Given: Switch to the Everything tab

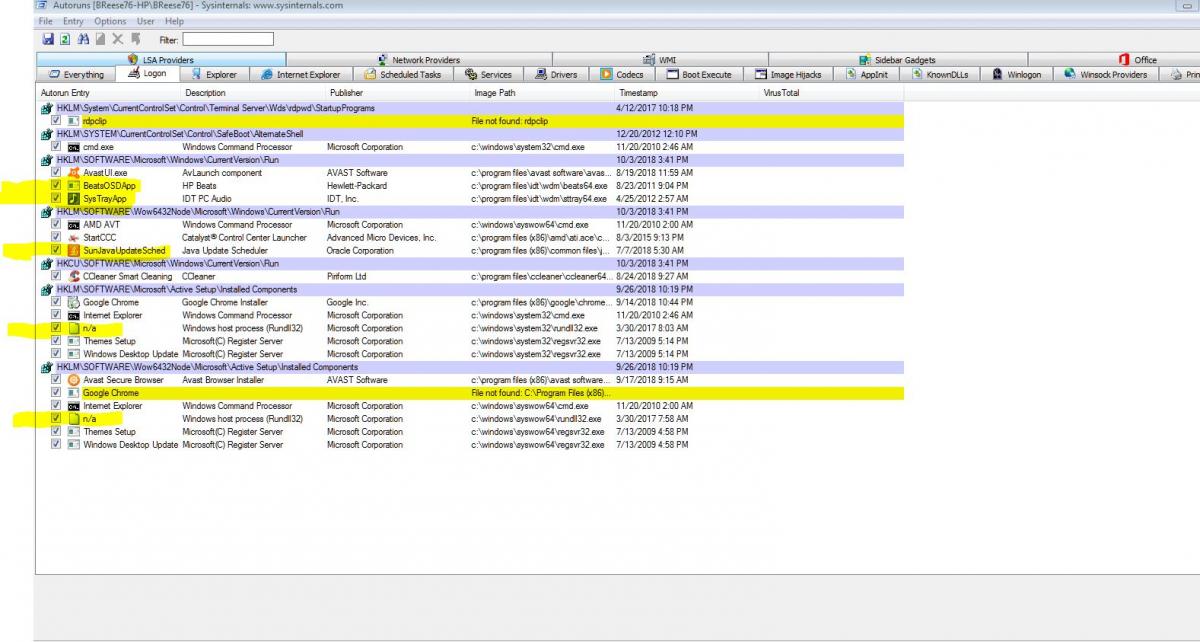Looking at the screenshot, I should [x=76, y=75].
